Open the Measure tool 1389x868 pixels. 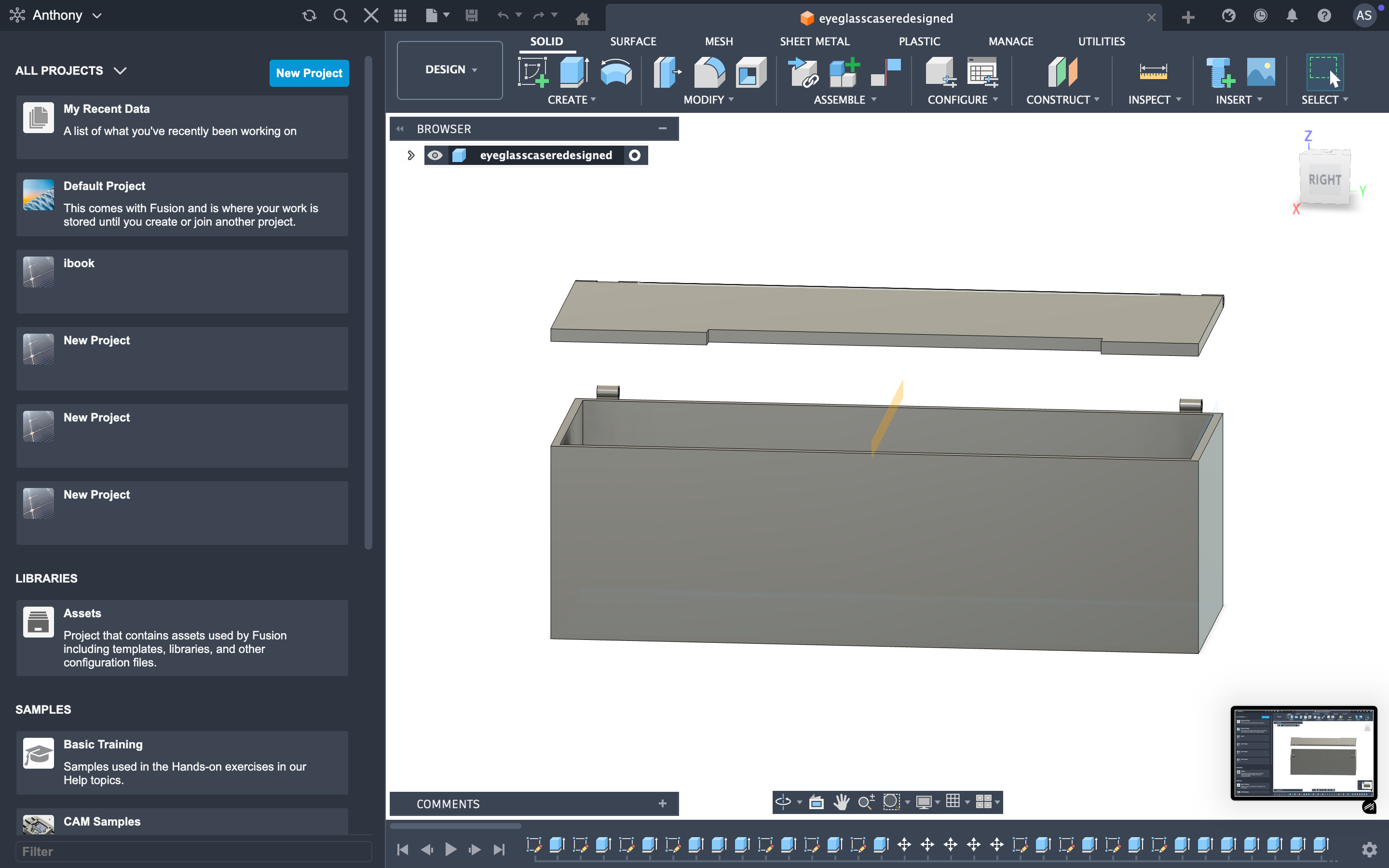(x=1153, y=72)
